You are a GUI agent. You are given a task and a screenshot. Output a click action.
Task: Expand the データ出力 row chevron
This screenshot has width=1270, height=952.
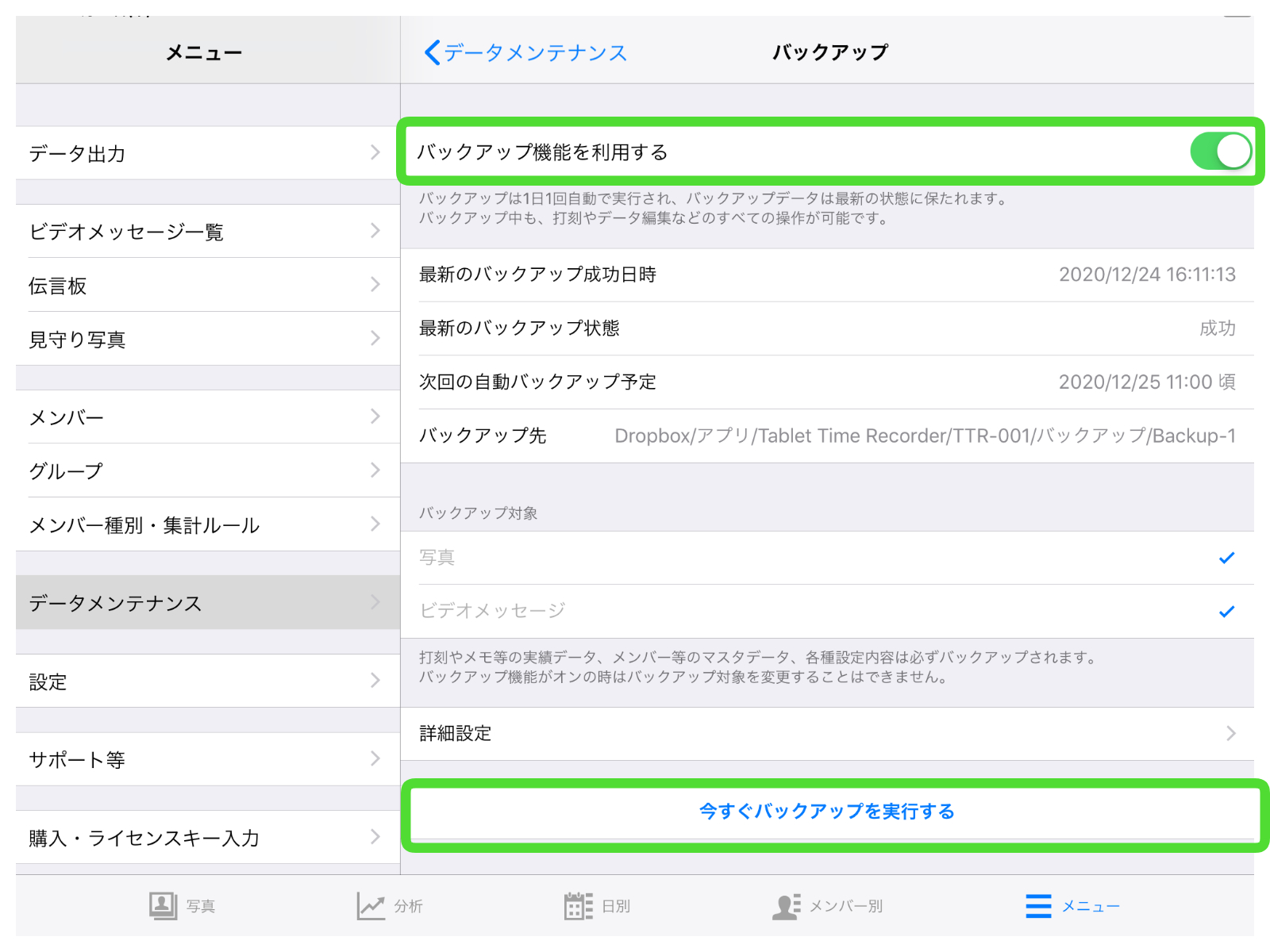[375, 152]
